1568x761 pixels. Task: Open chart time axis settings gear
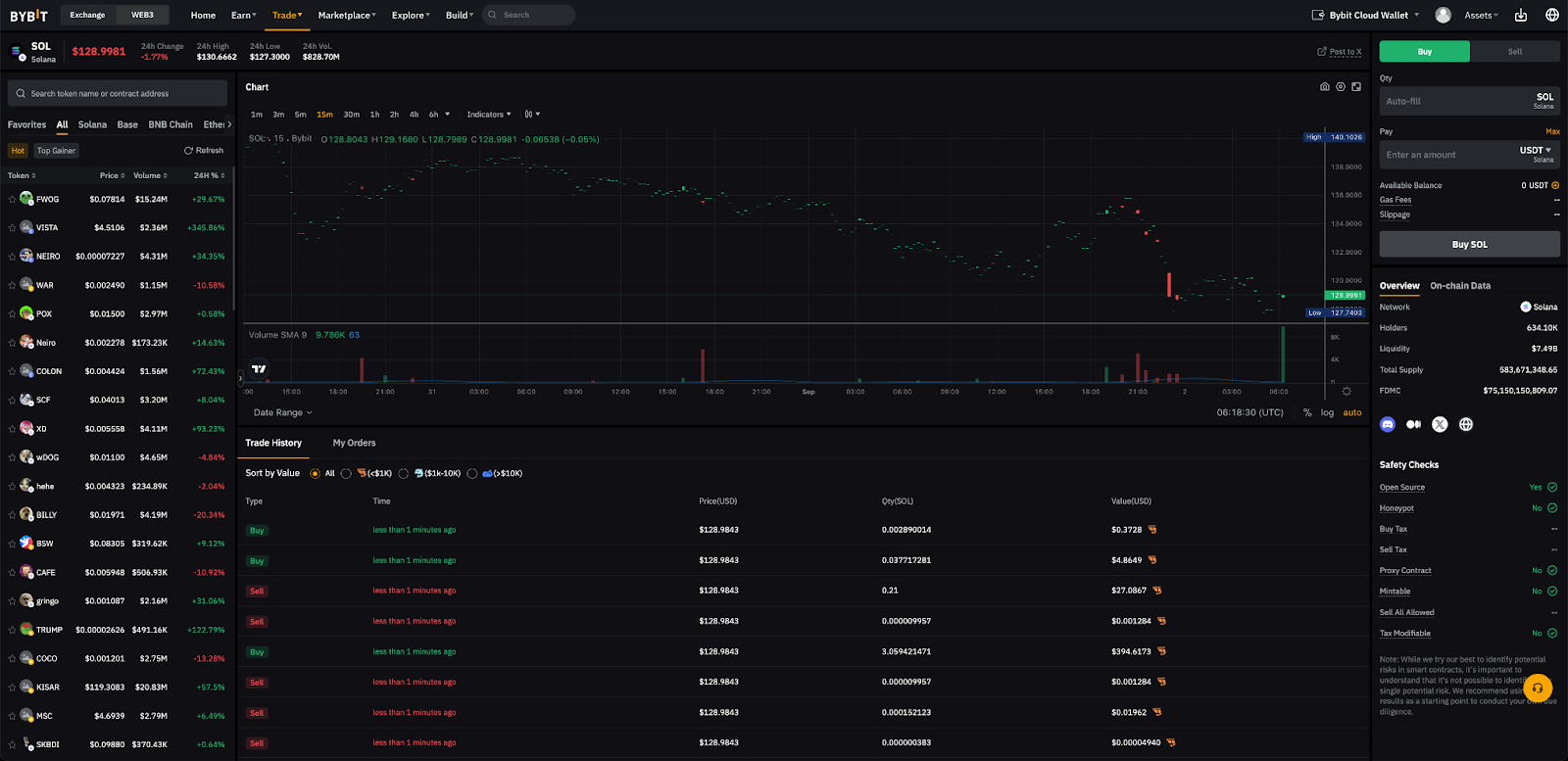(x=1347, y=392)
